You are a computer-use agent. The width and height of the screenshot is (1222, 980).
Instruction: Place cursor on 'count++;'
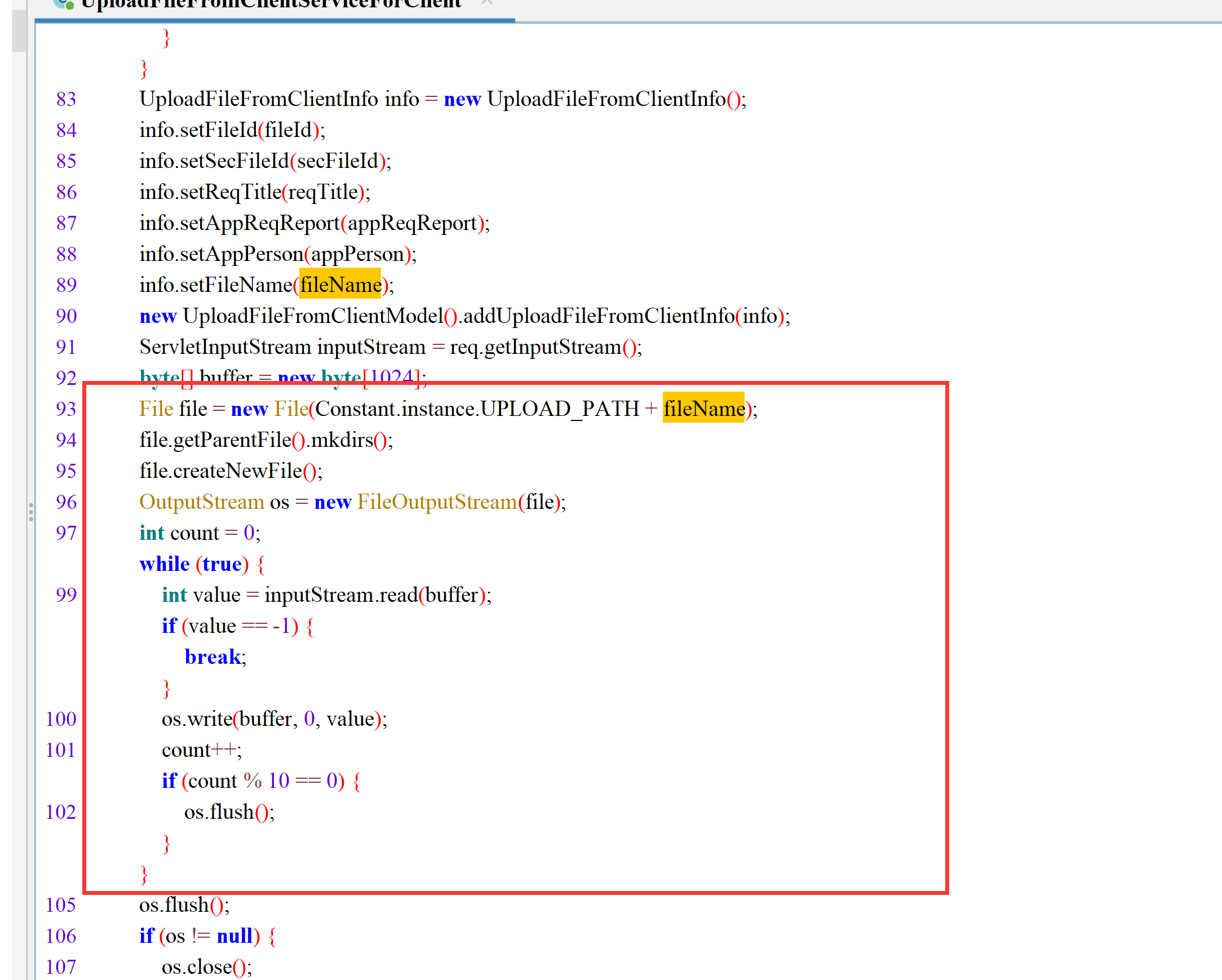pos(202,750)
